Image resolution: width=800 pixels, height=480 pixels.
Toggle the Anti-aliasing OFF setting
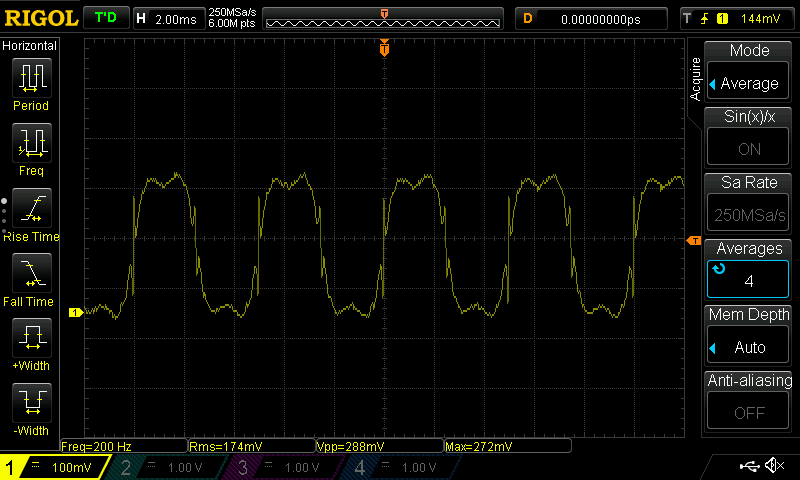(748, 412)
